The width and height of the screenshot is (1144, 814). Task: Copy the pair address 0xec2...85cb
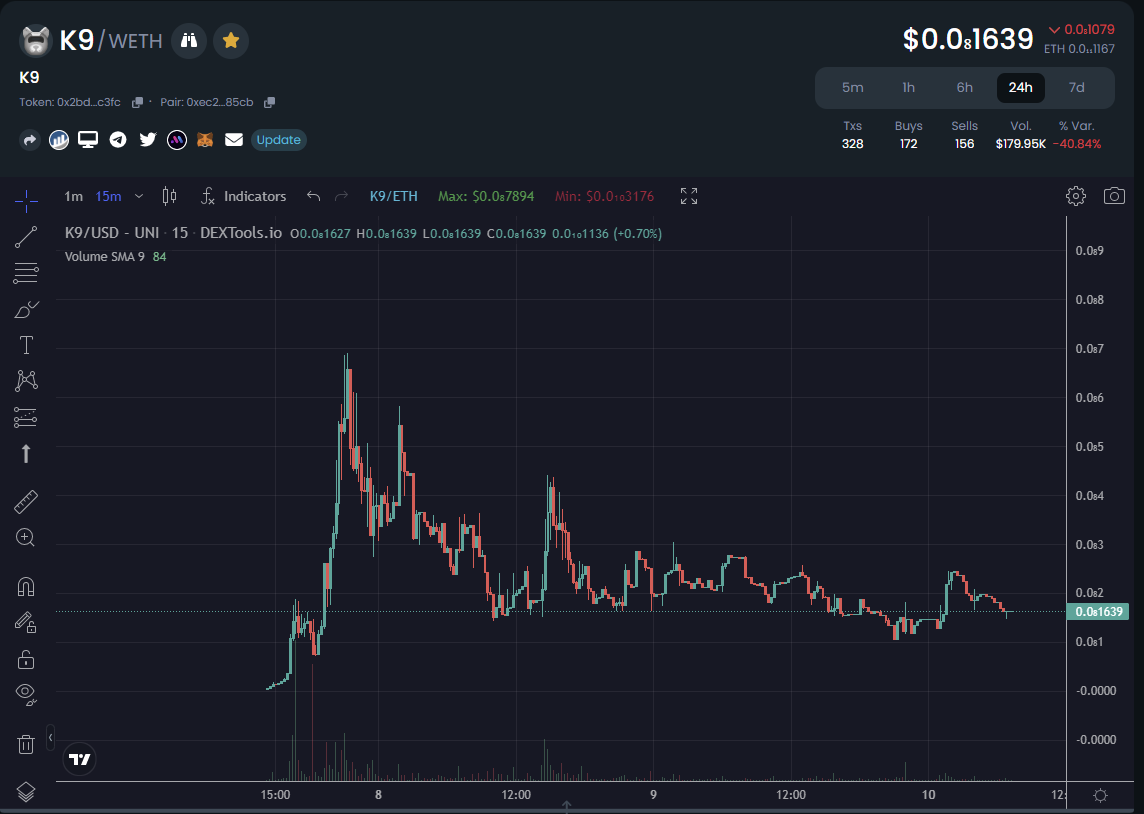[x=269, y=103]
